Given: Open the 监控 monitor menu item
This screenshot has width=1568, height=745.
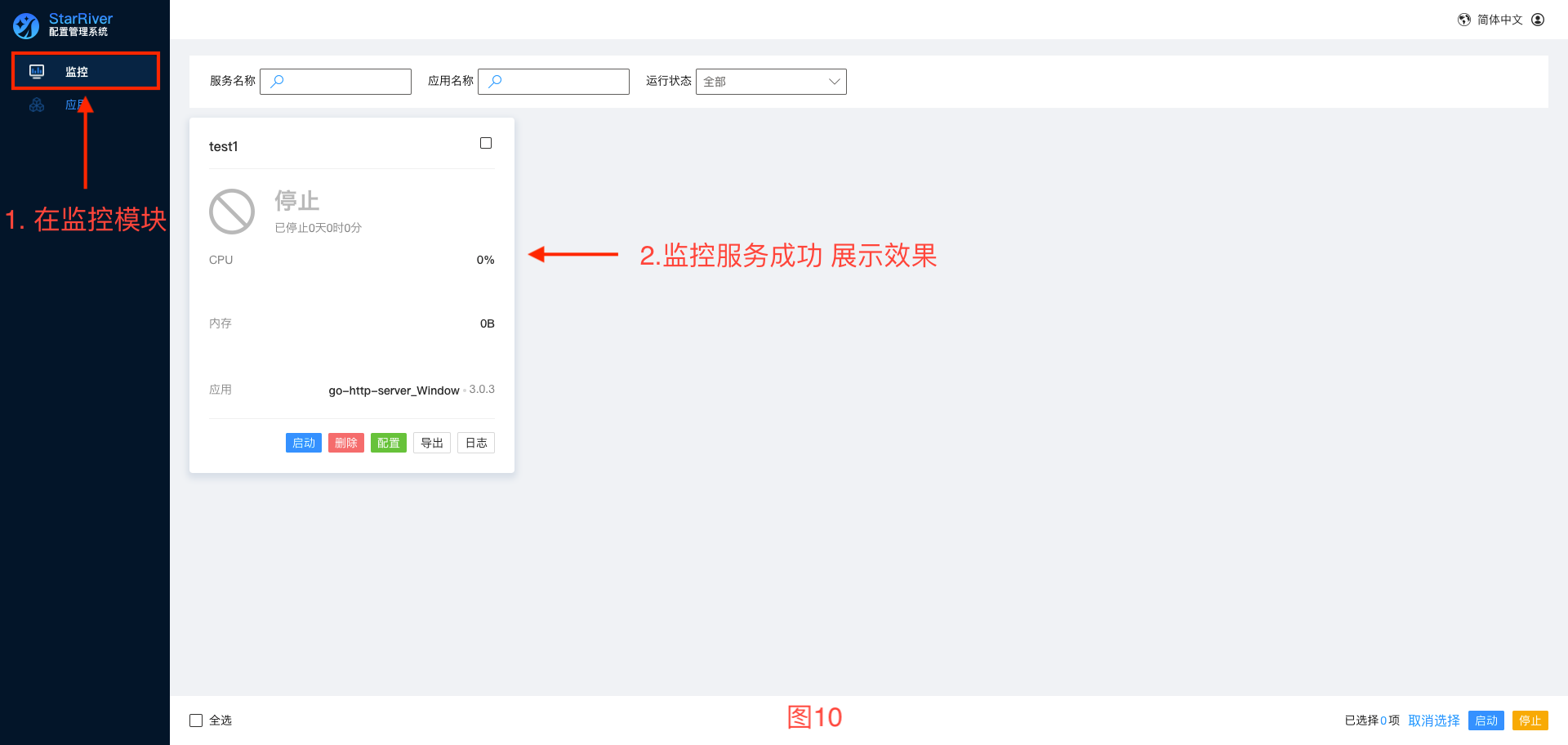Looking at the screenshot, I should (85, 71).
